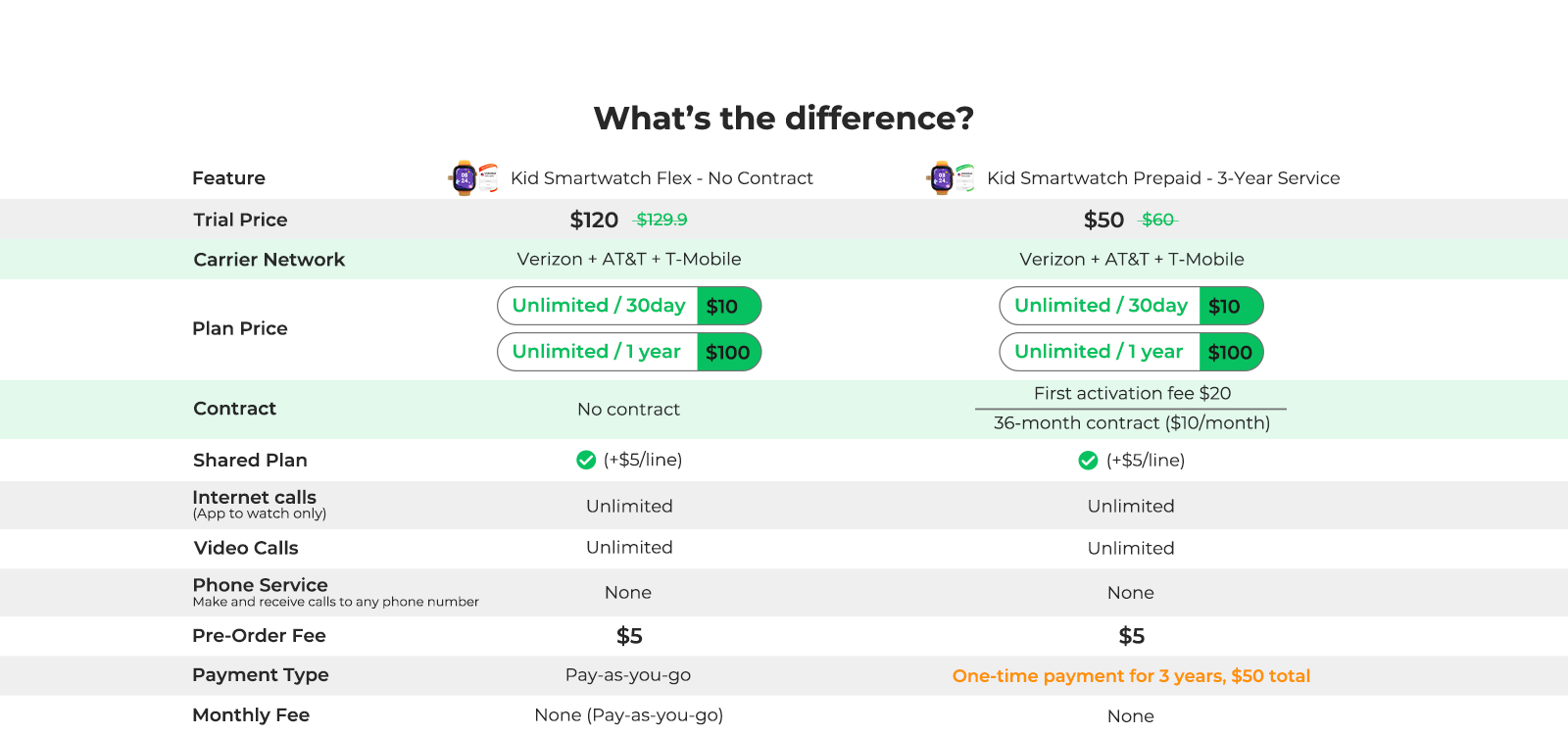Choose the Prepaid Unlimited / 30day plan
The image size is (1568, 735).
click(x=1131, y=306)
